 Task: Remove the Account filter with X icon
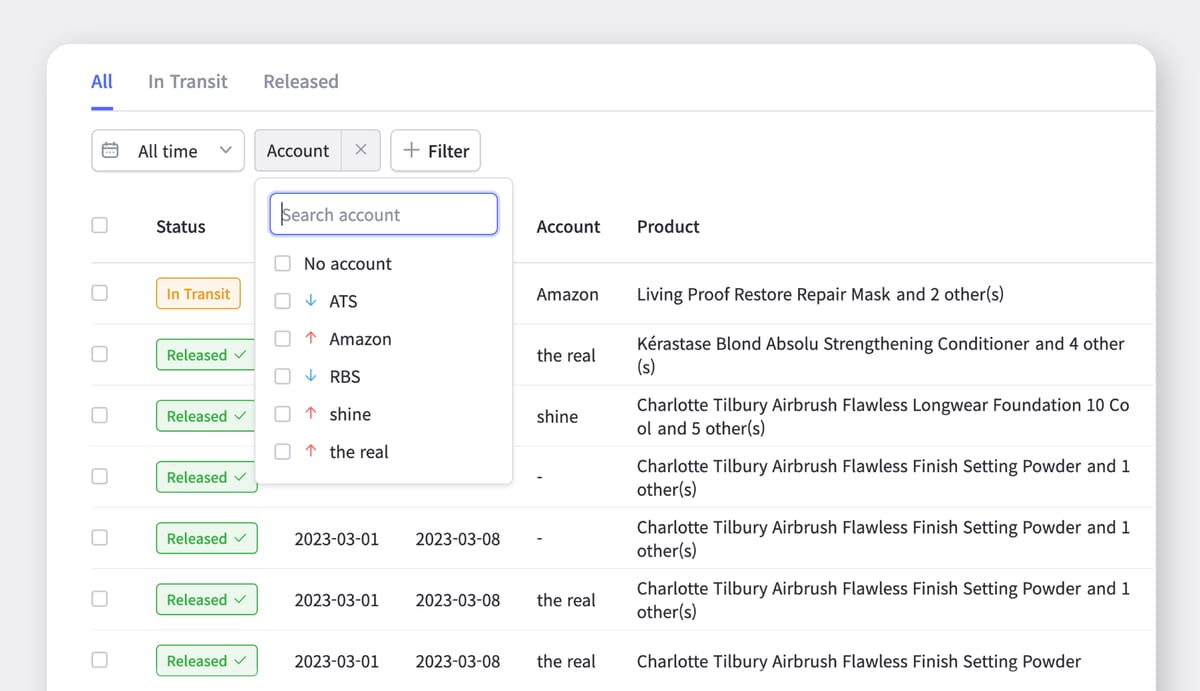pyautogui.click(x=361, y=150)
